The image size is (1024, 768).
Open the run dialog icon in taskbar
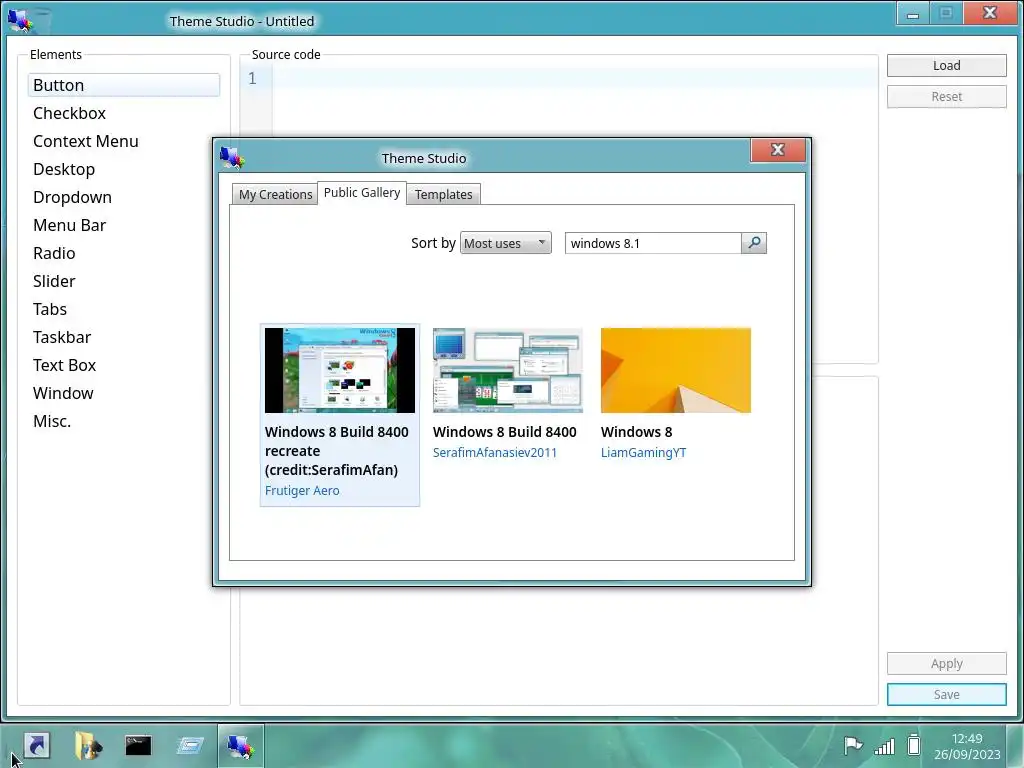tap(189, 745)
